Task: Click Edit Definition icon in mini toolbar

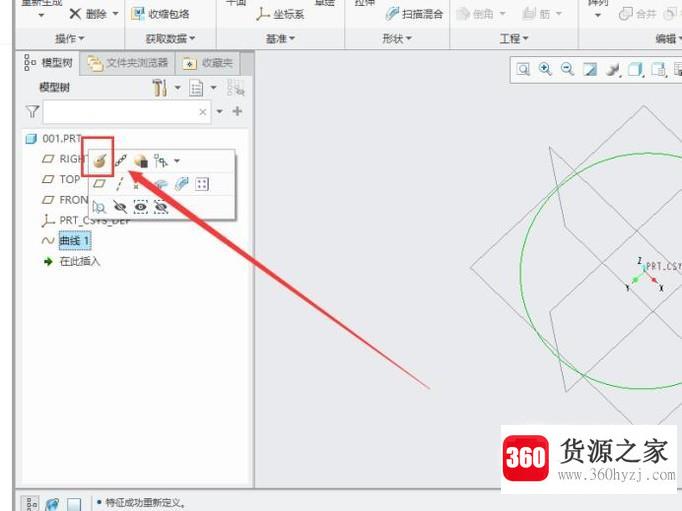Action: click(100, 161)
